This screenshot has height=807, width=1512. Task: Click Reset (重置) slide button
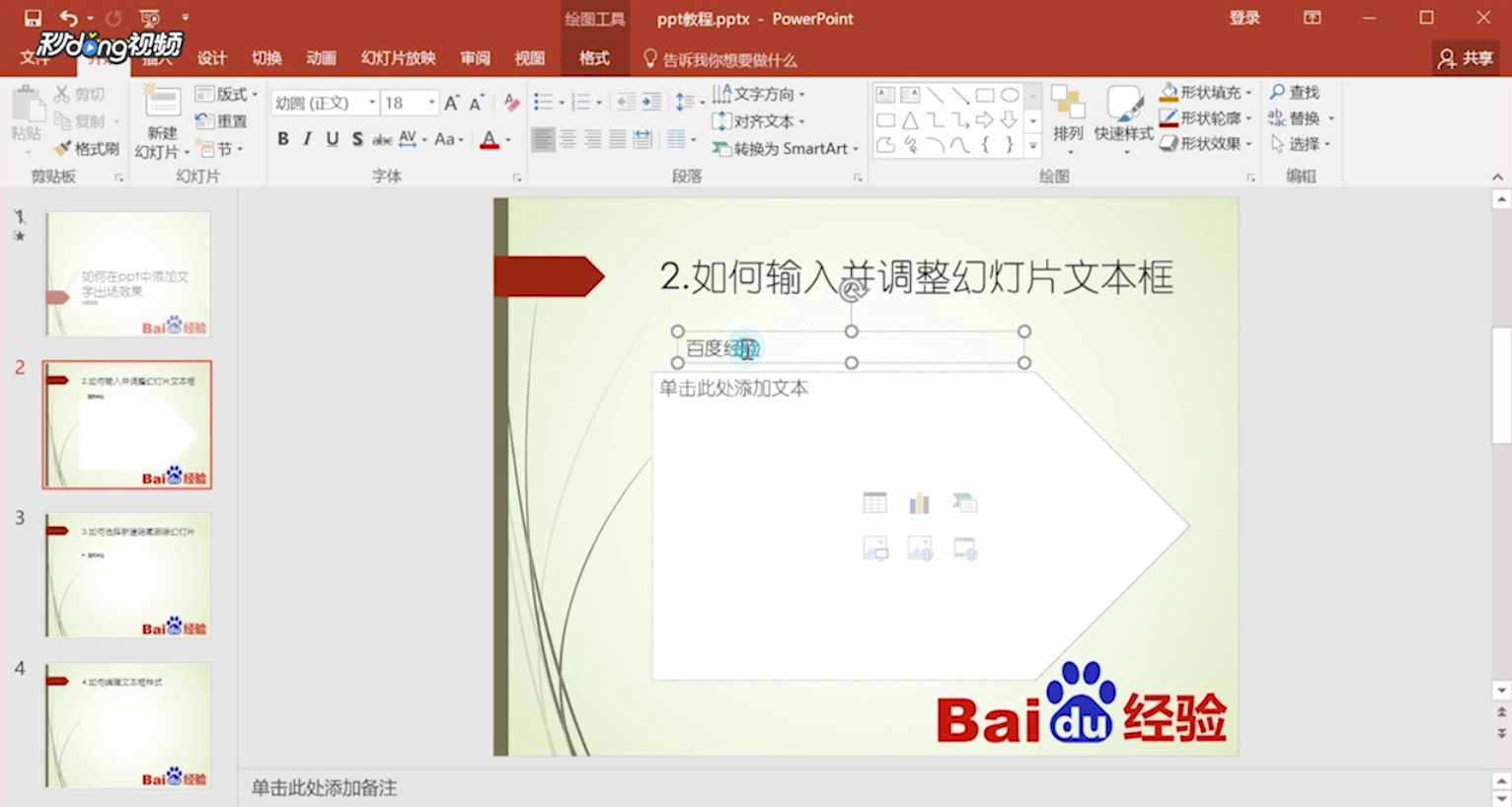click(221, 121)
